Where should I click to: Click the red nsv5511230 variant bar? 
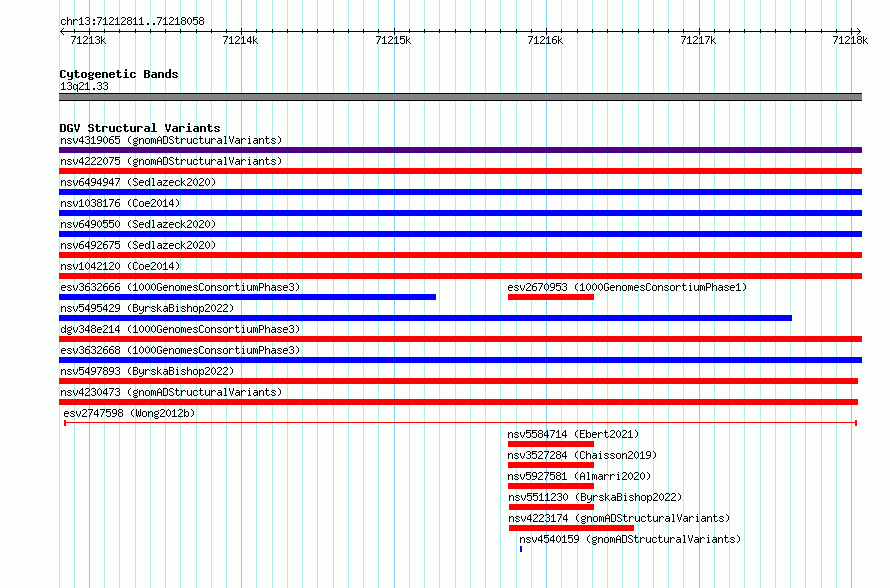pos(551,507)
